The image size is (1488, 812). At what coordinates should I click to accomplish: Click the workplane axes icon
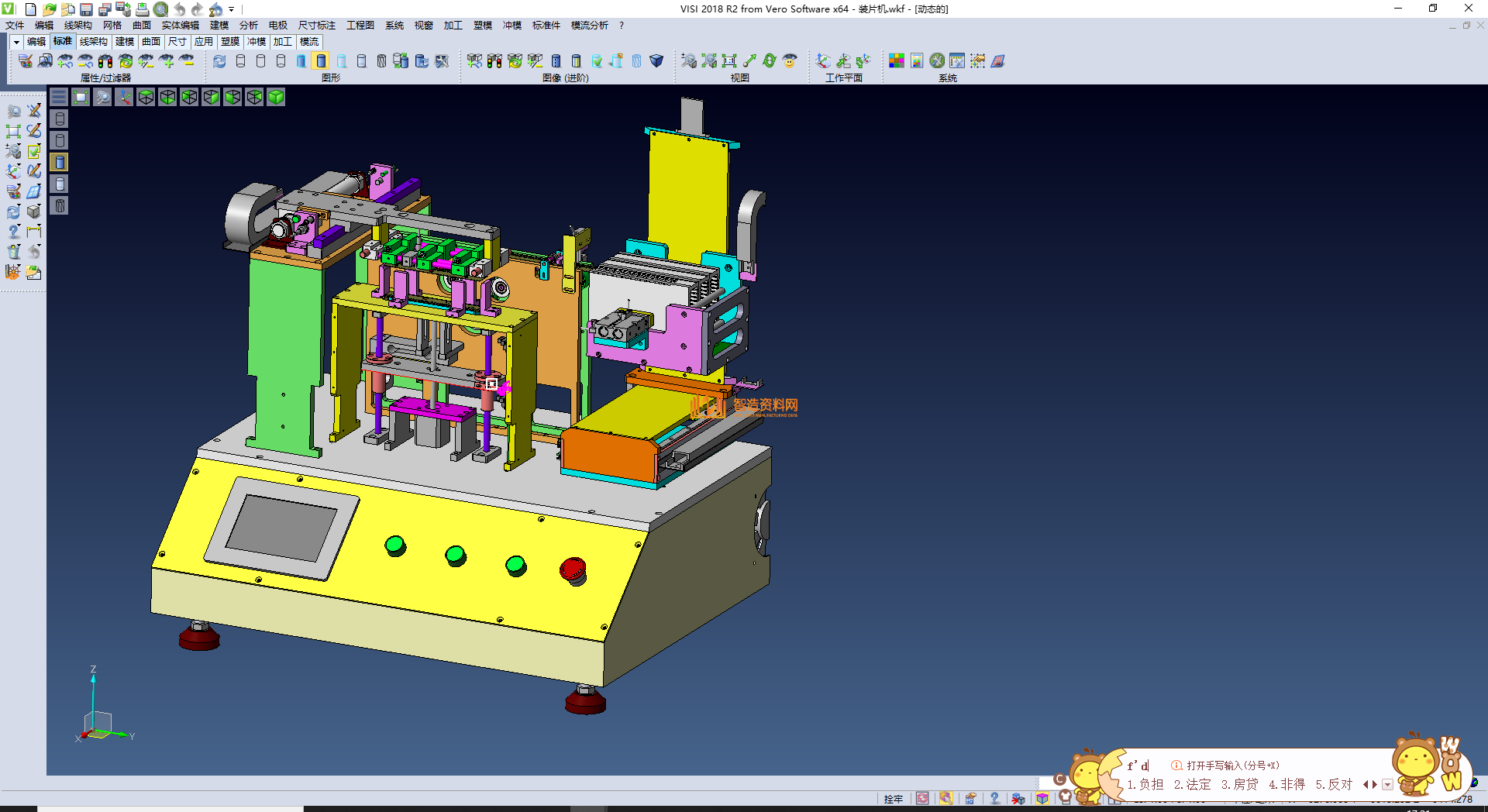point(823,61)
